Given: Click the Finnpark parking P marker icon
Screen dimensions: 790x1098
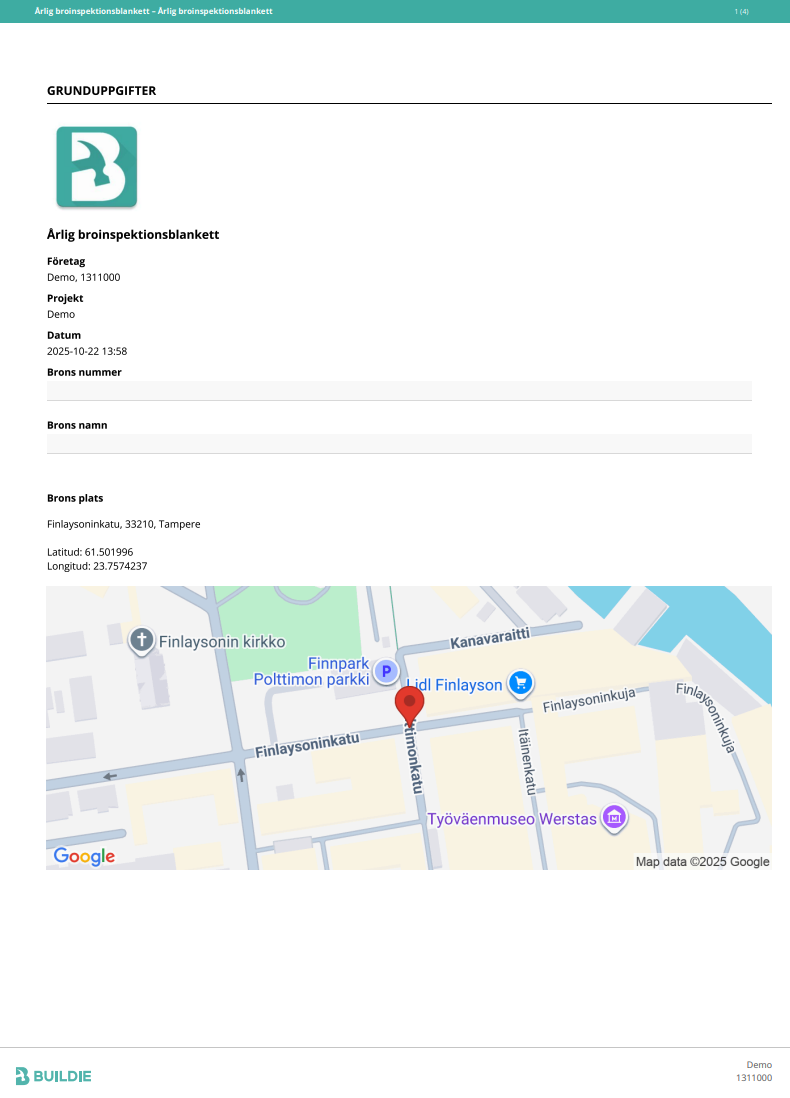Looking at the screenshot, I should (x=385, y=671).
